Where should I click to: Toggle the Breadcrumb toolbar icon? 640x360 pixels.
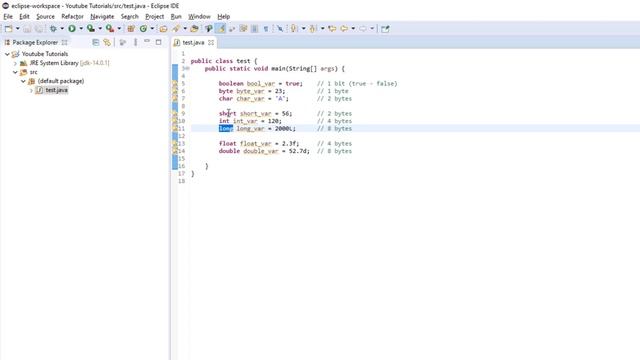[232, 29]
